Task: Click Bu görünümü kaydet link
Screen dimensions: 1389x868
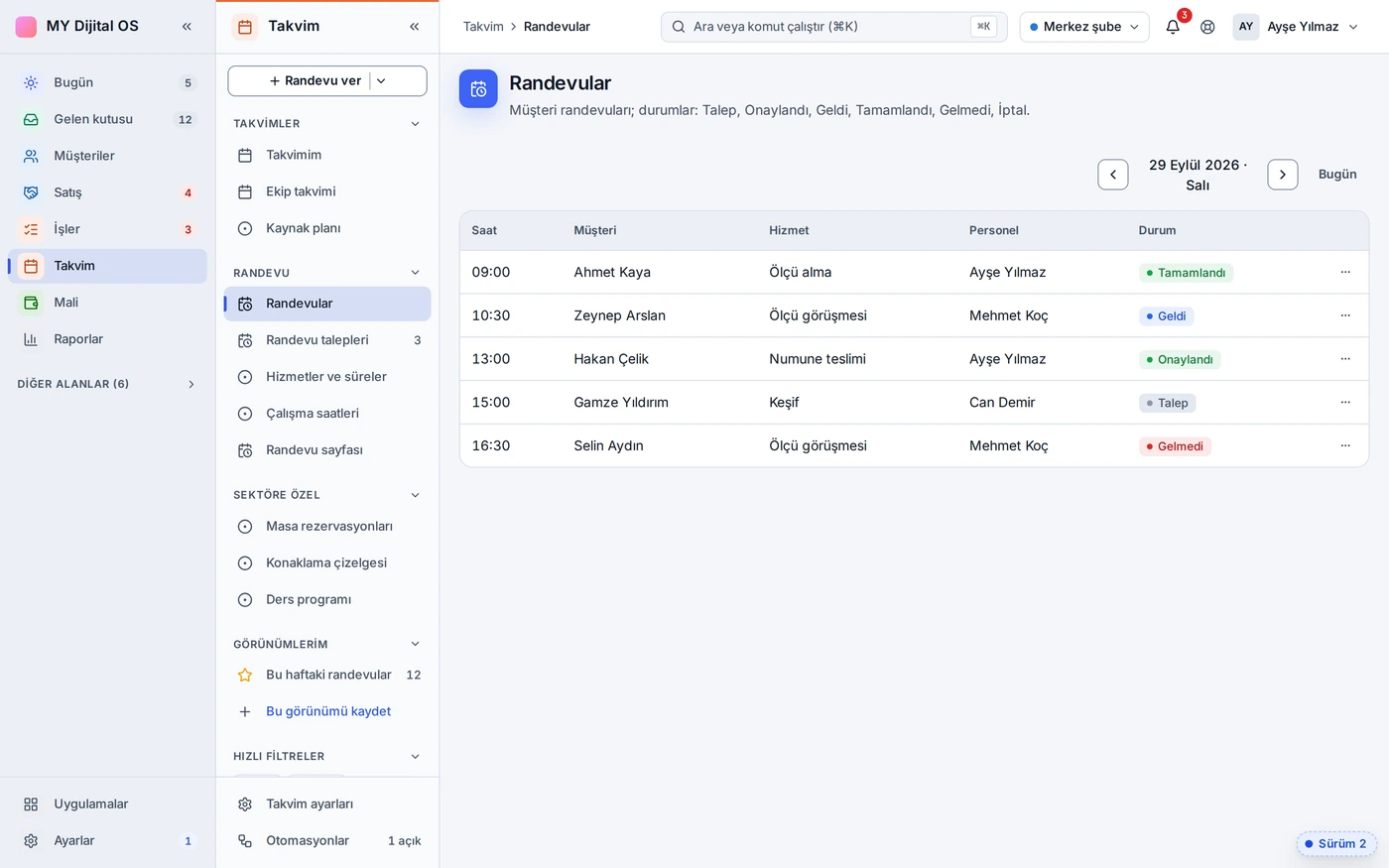Action: pyautogui.click(x=328, y=711)
